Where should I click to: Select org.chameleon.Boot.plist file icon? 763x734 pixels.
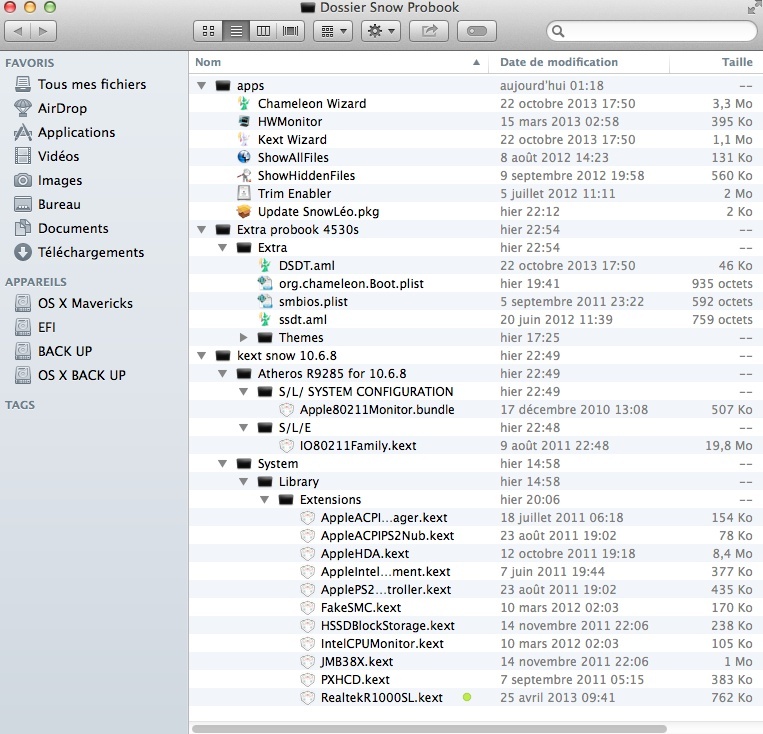point(265,284)
